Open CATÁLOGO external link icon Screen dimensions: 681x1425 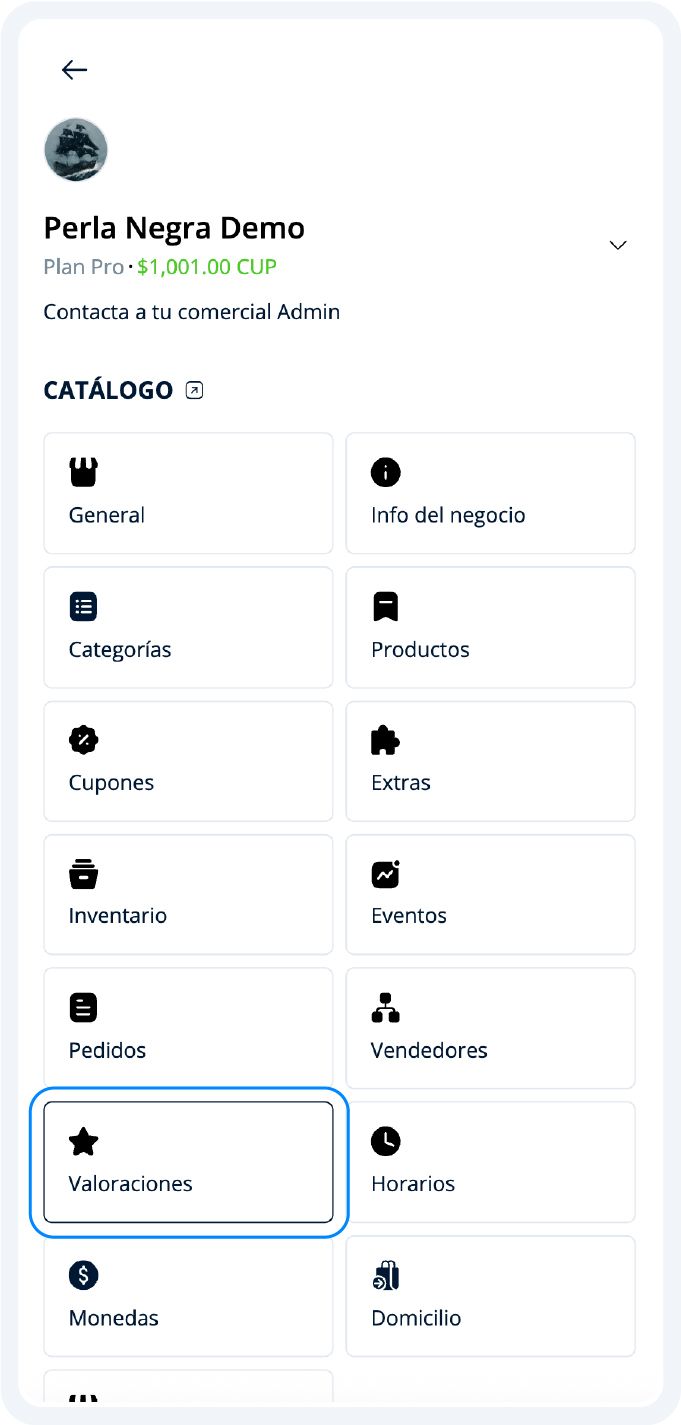coord(193,389)
